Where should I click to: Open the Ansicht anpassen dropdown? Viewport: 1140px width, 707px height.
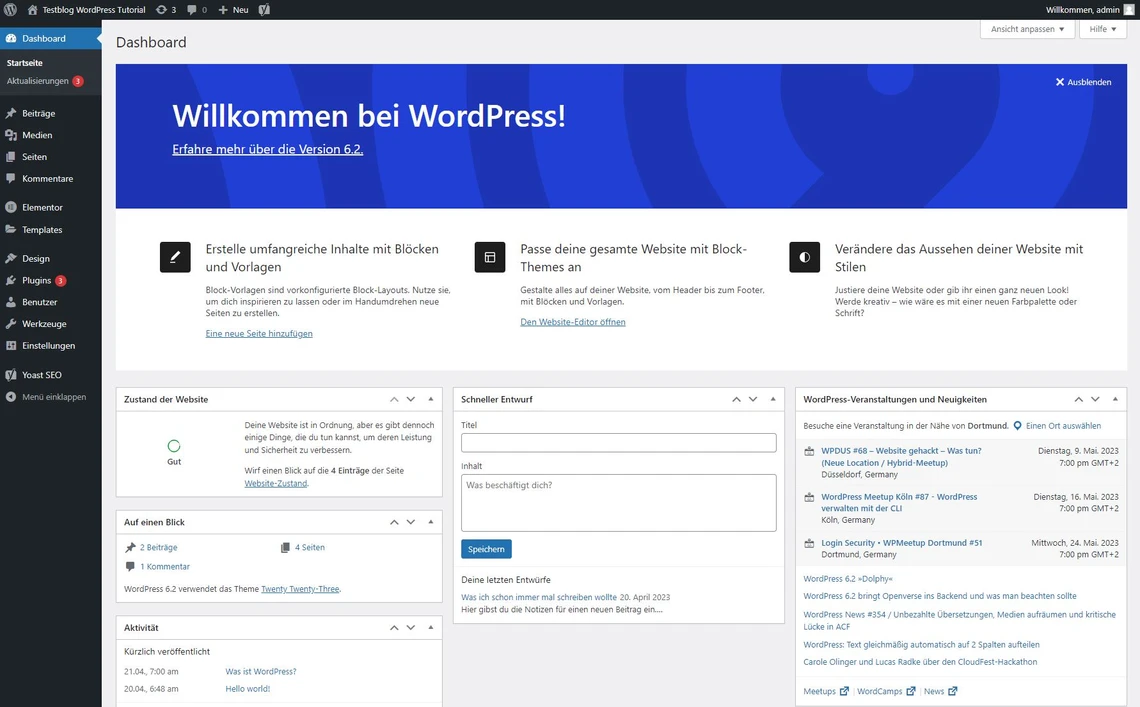[x=1027, y=29]
